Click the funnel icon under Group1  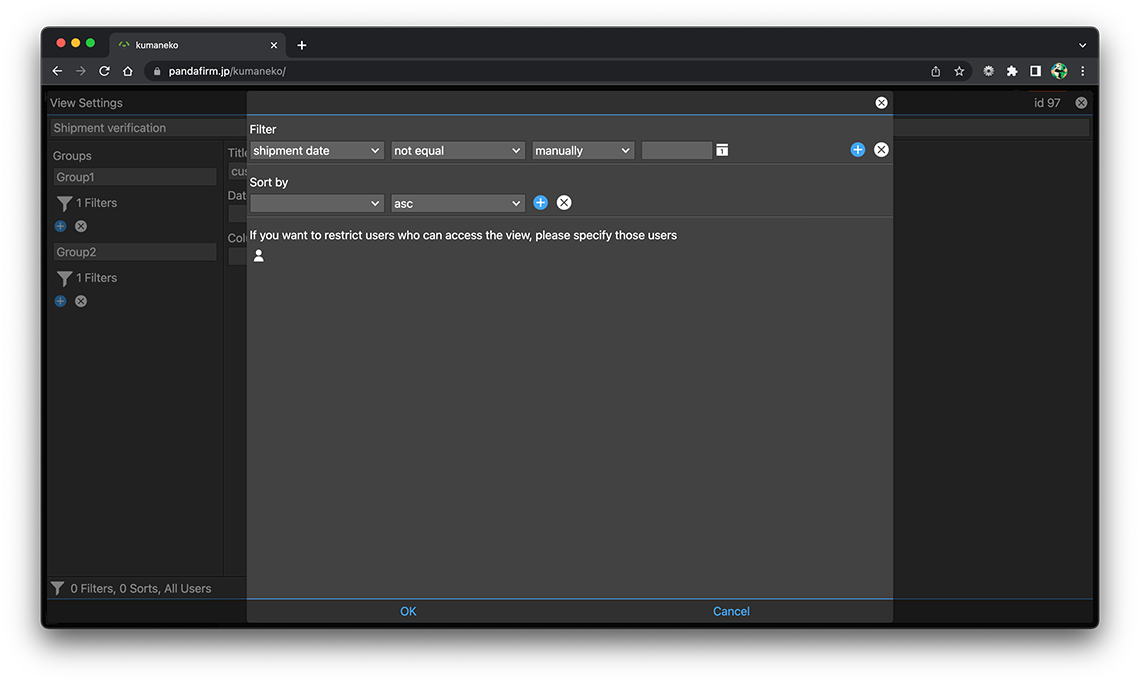pyautogui.click(x=64, y=203)
